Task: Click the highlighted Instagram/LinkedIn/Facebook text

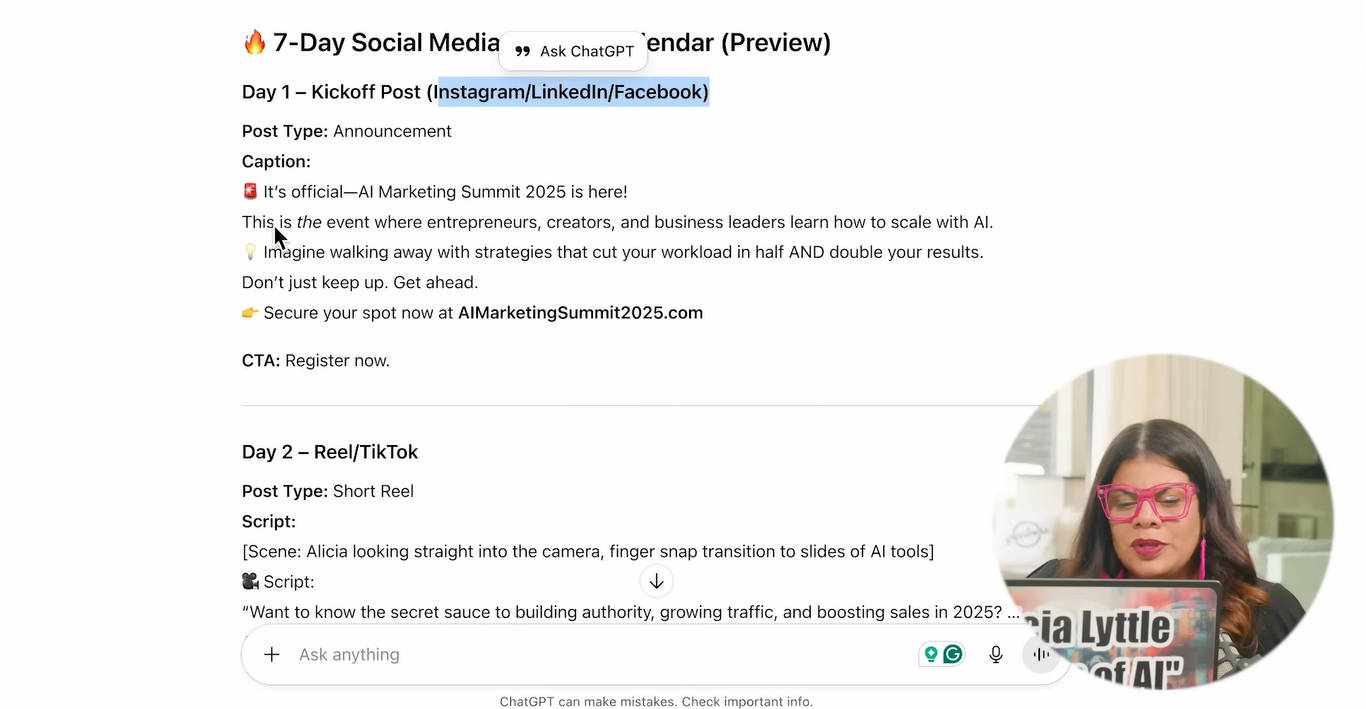Action: 572,92
